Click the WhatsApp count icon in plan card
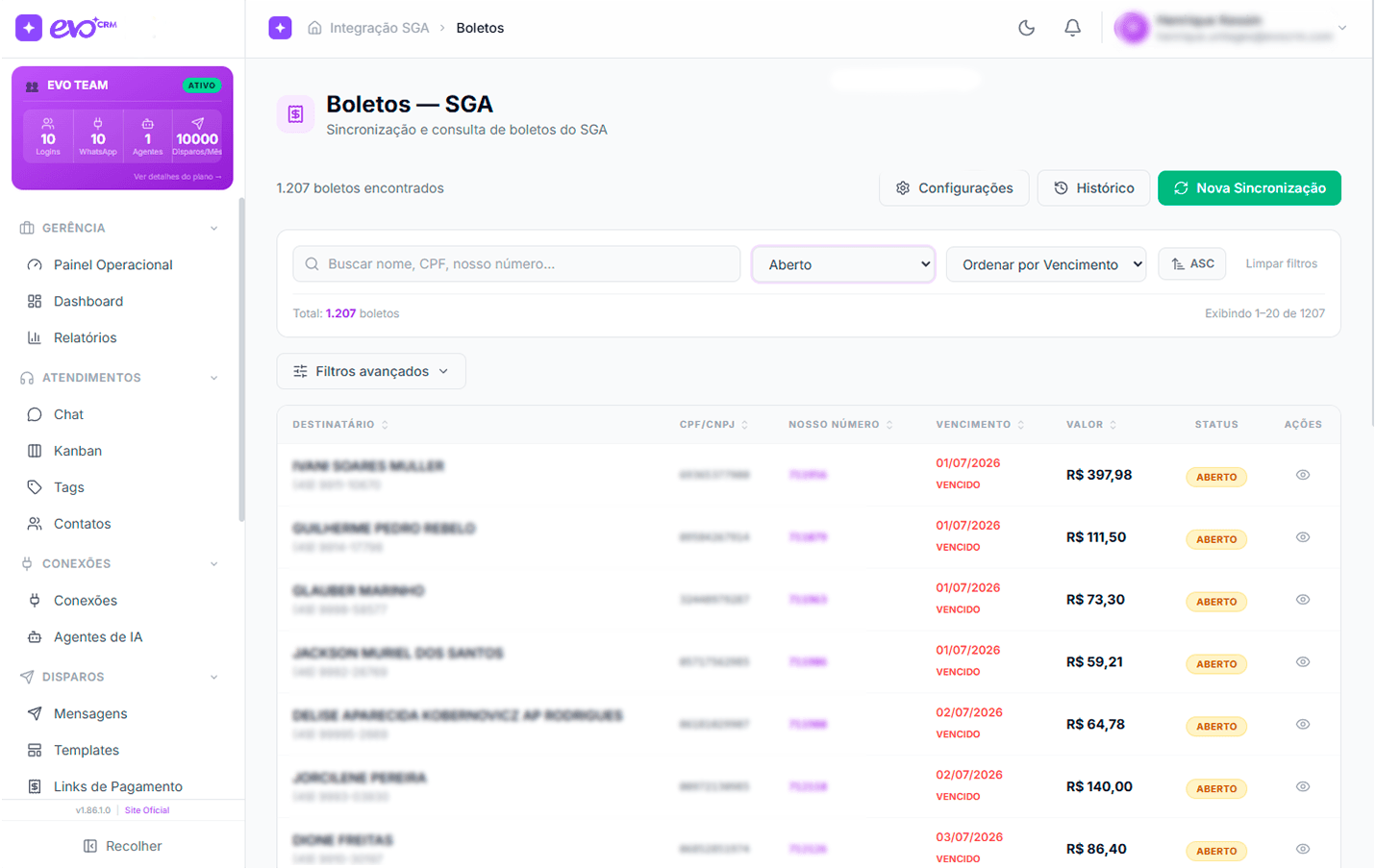This screenshot has width=1376, height=868. [98, 124]
